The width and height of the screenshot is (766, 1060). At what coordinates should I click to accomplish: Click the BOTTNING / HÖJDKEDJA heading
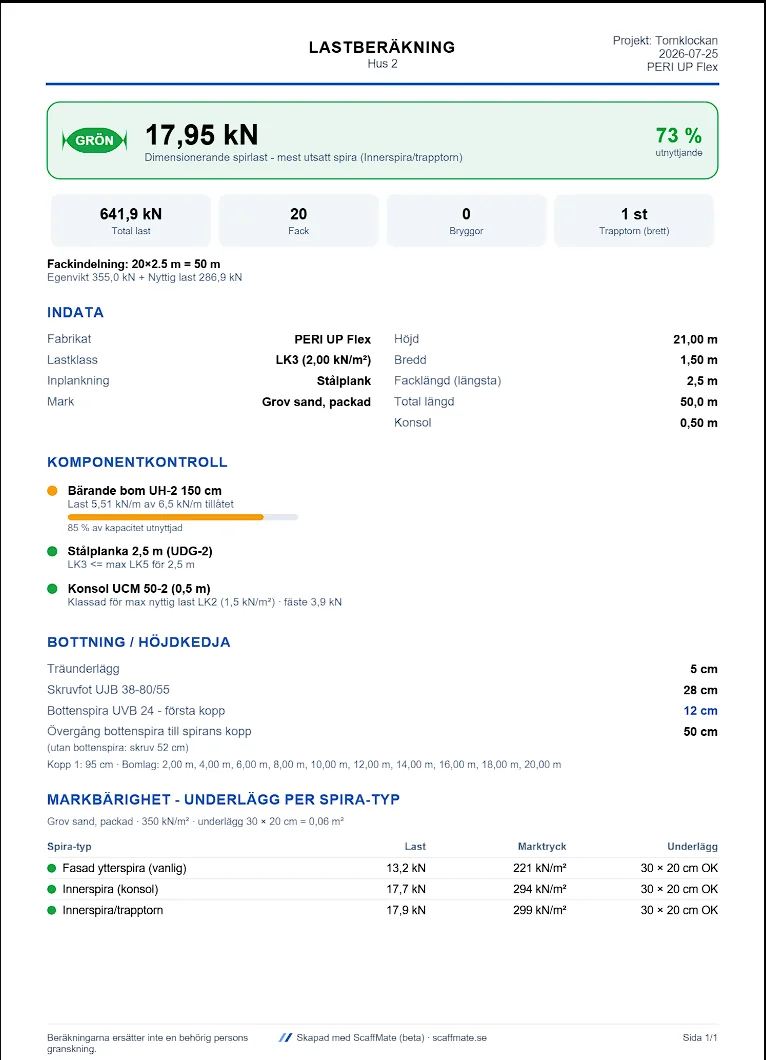pos(139,642)
